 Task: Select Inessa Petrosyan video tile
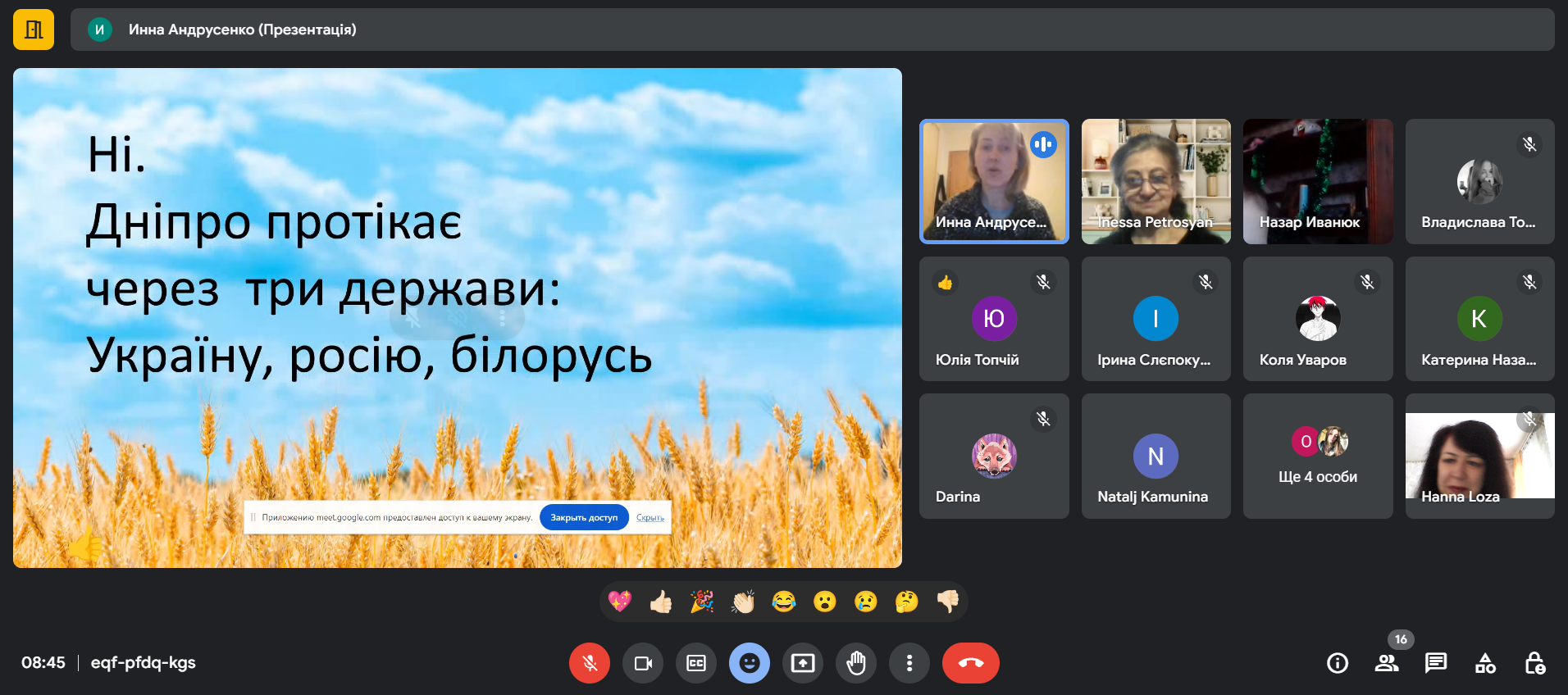1155,181
